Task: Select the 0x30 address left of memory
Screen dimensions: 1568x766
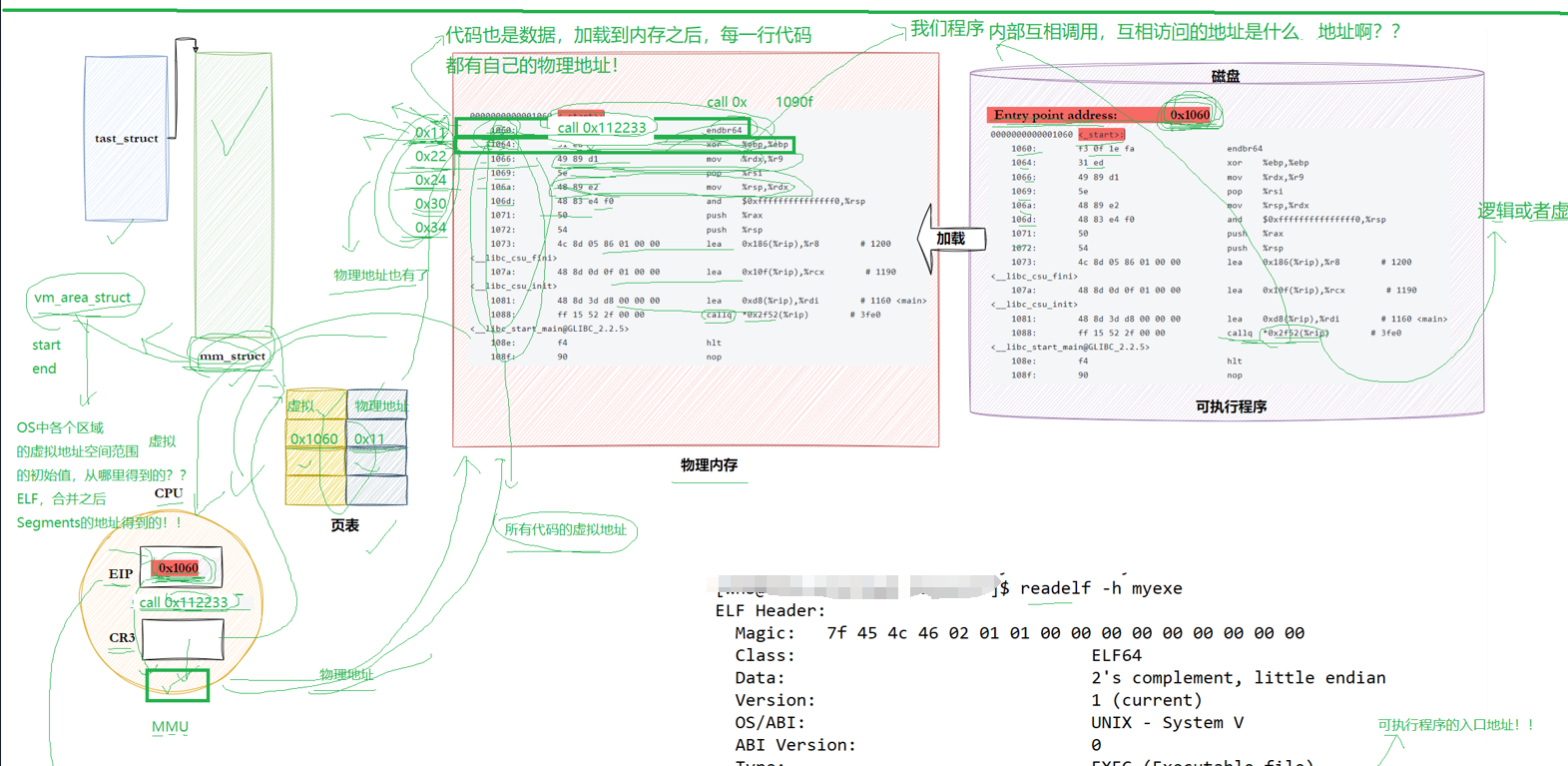Action: click(431, 204)
